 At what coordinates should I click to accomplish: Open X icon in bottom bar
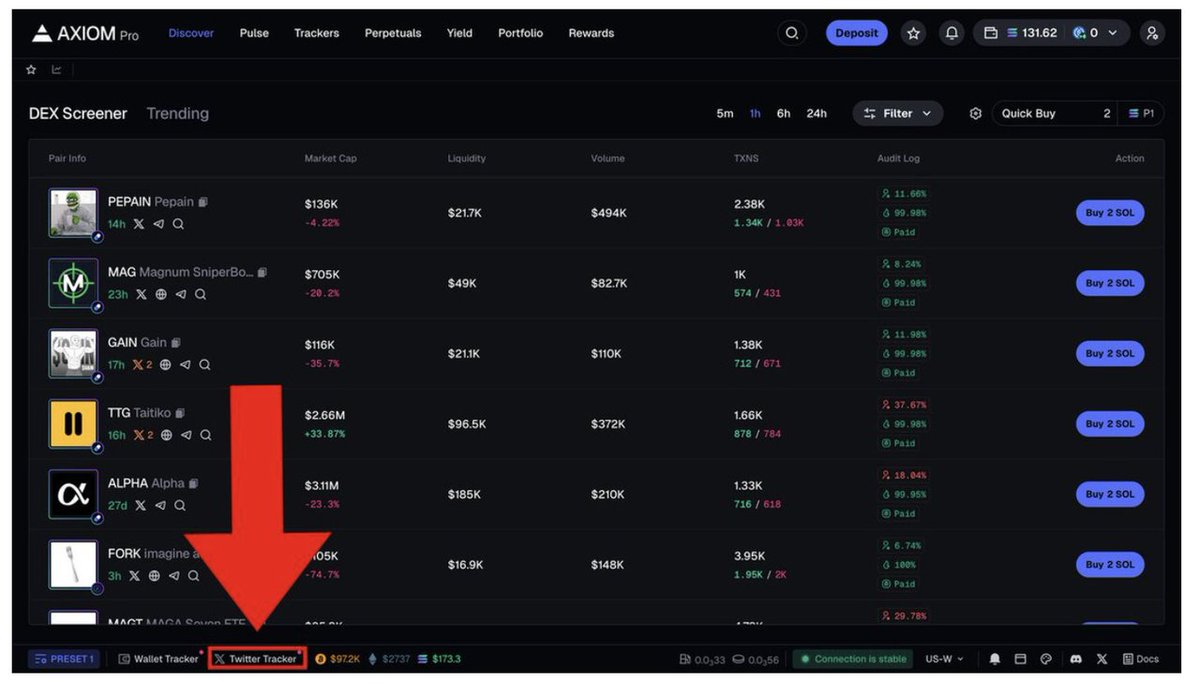[1102, 659]
